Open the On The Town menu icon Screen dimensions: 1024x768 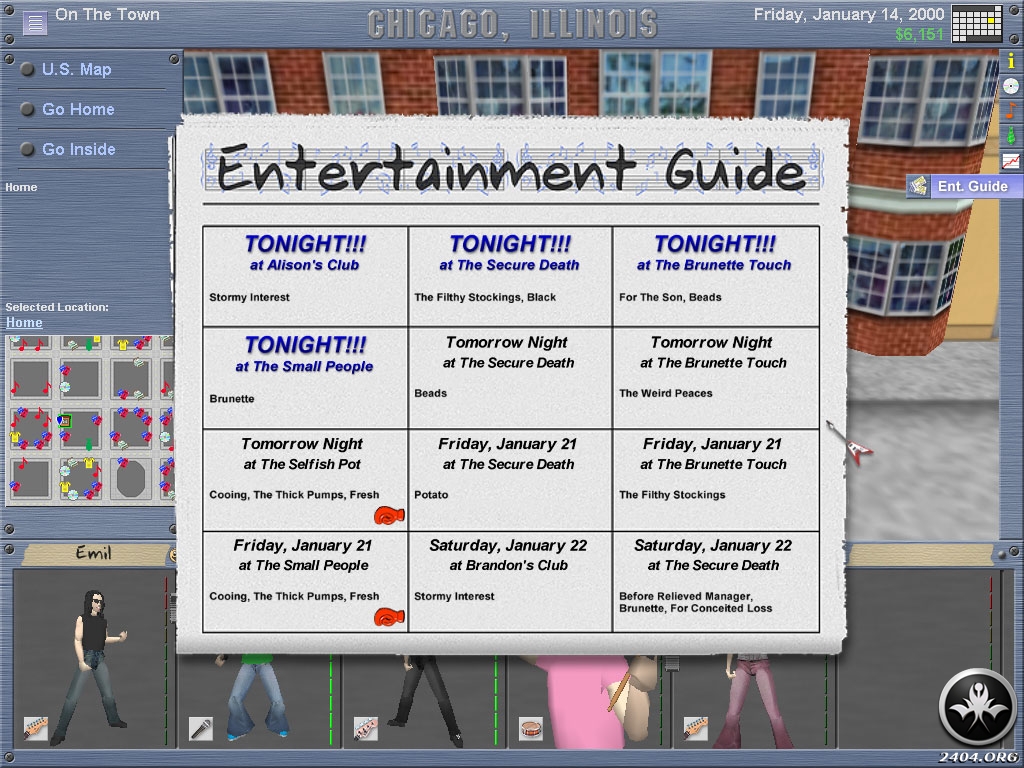[35, 23]
